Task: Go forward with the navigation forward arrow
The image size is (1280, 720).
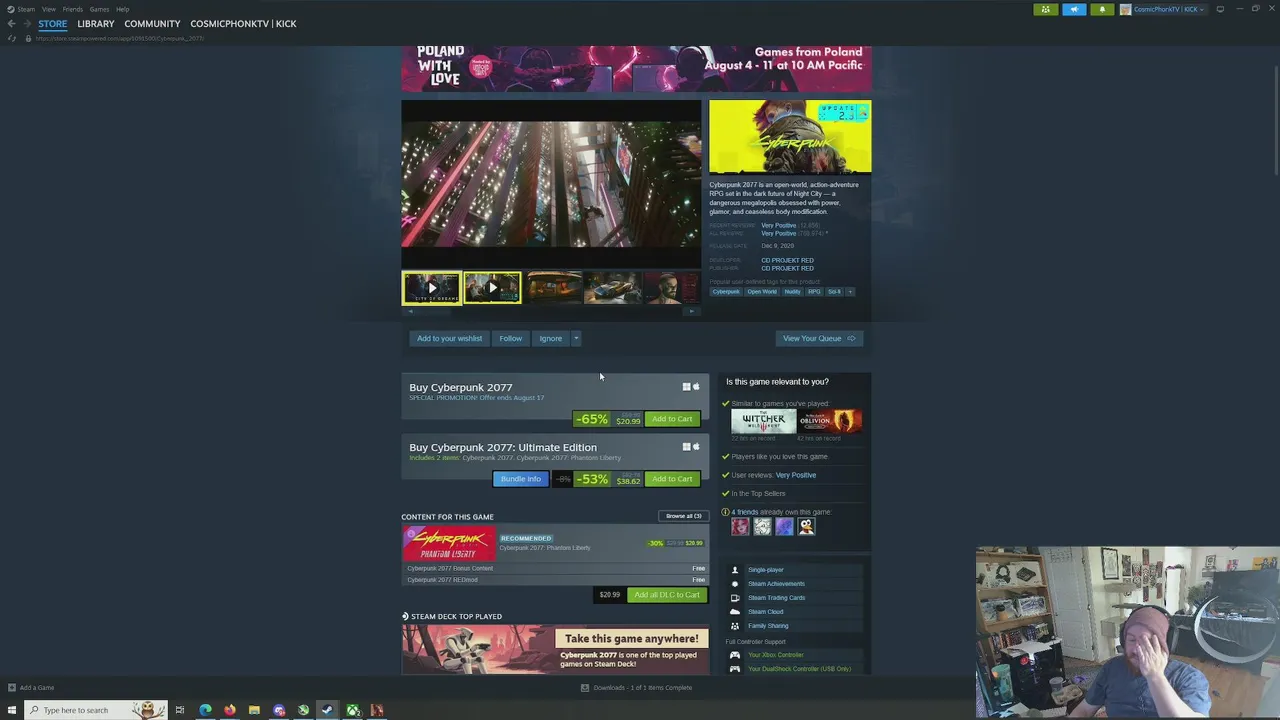Action: click(25, 24)
